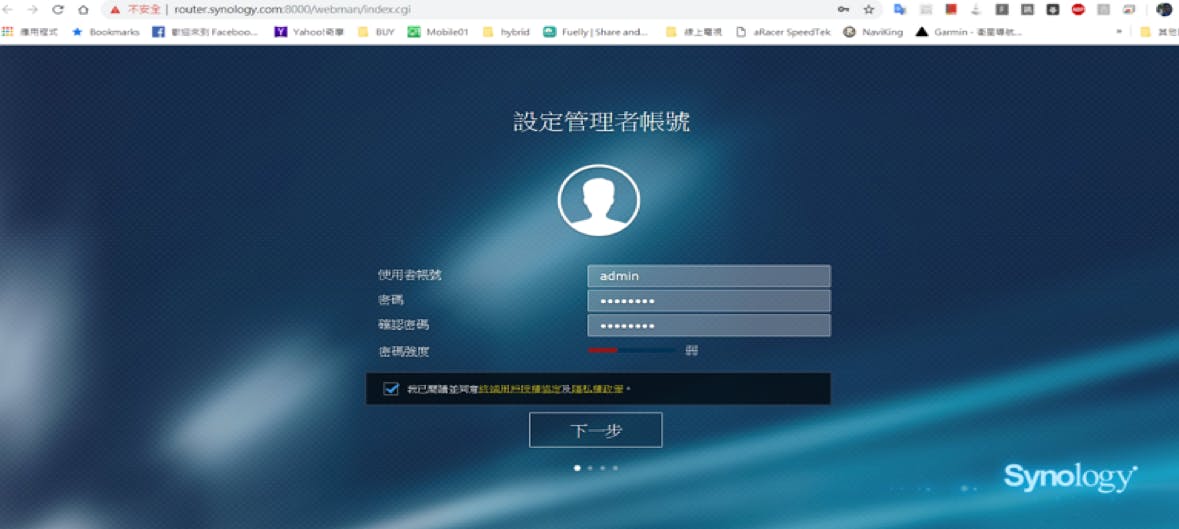Viewport: 1179px width, 529px height.
Task: Open the Fuelly bookmark
Action: (596, 32)
